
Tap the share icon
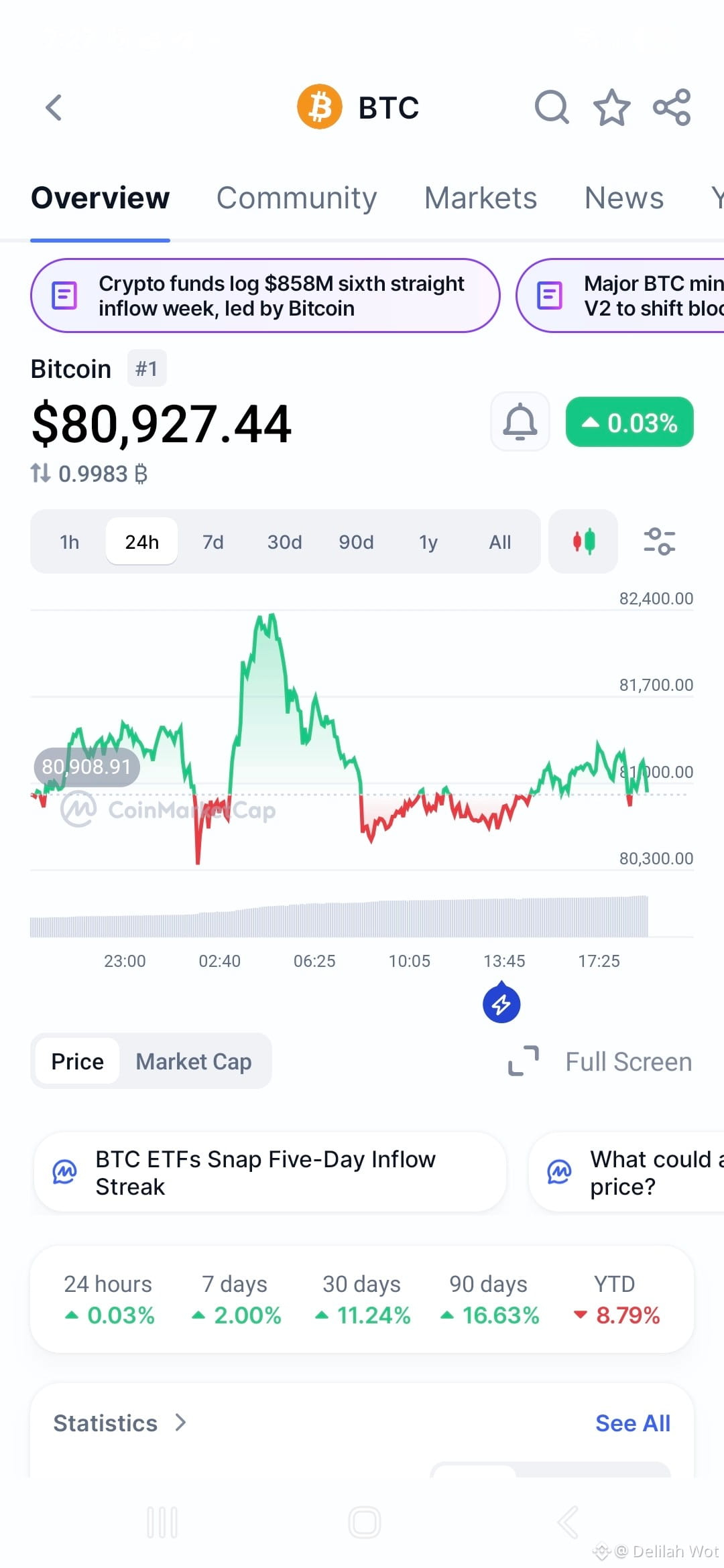tap(672, 107)
